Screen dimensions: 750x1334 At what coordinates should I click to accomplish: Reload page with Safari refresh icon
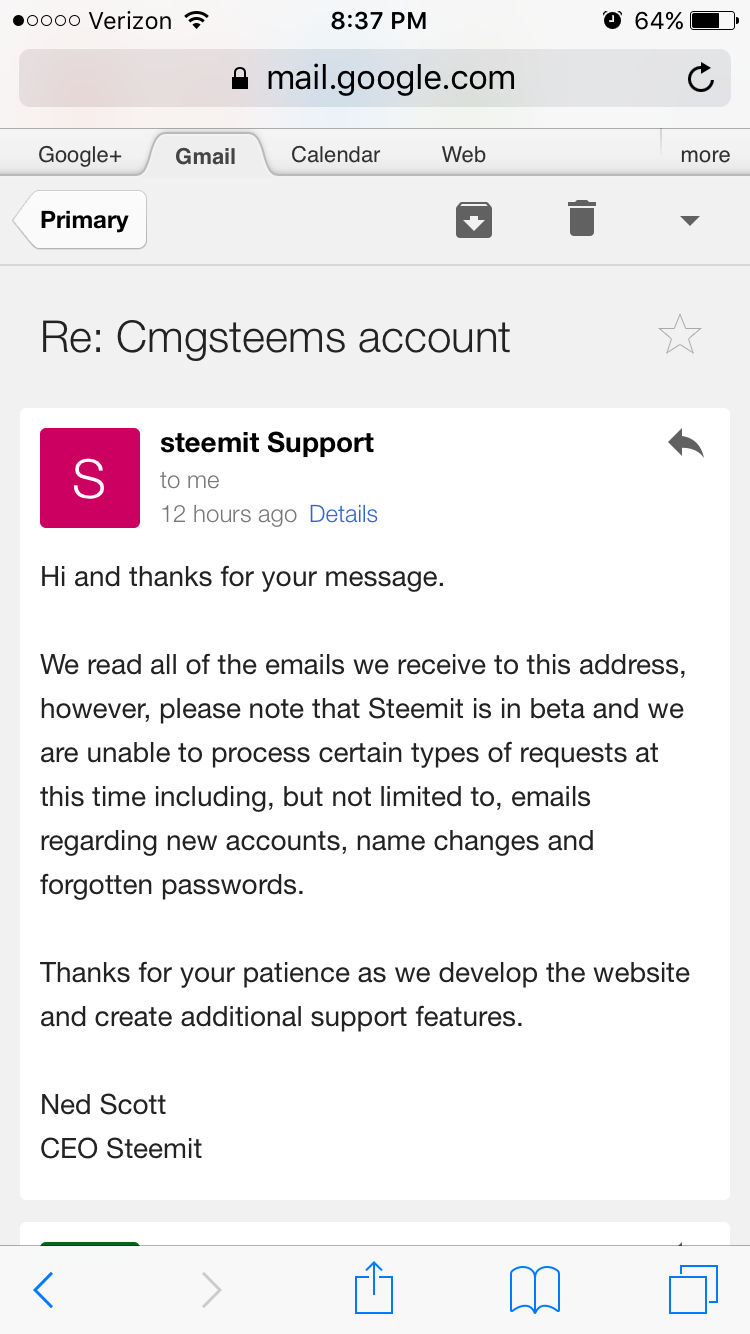coord(701,78)
